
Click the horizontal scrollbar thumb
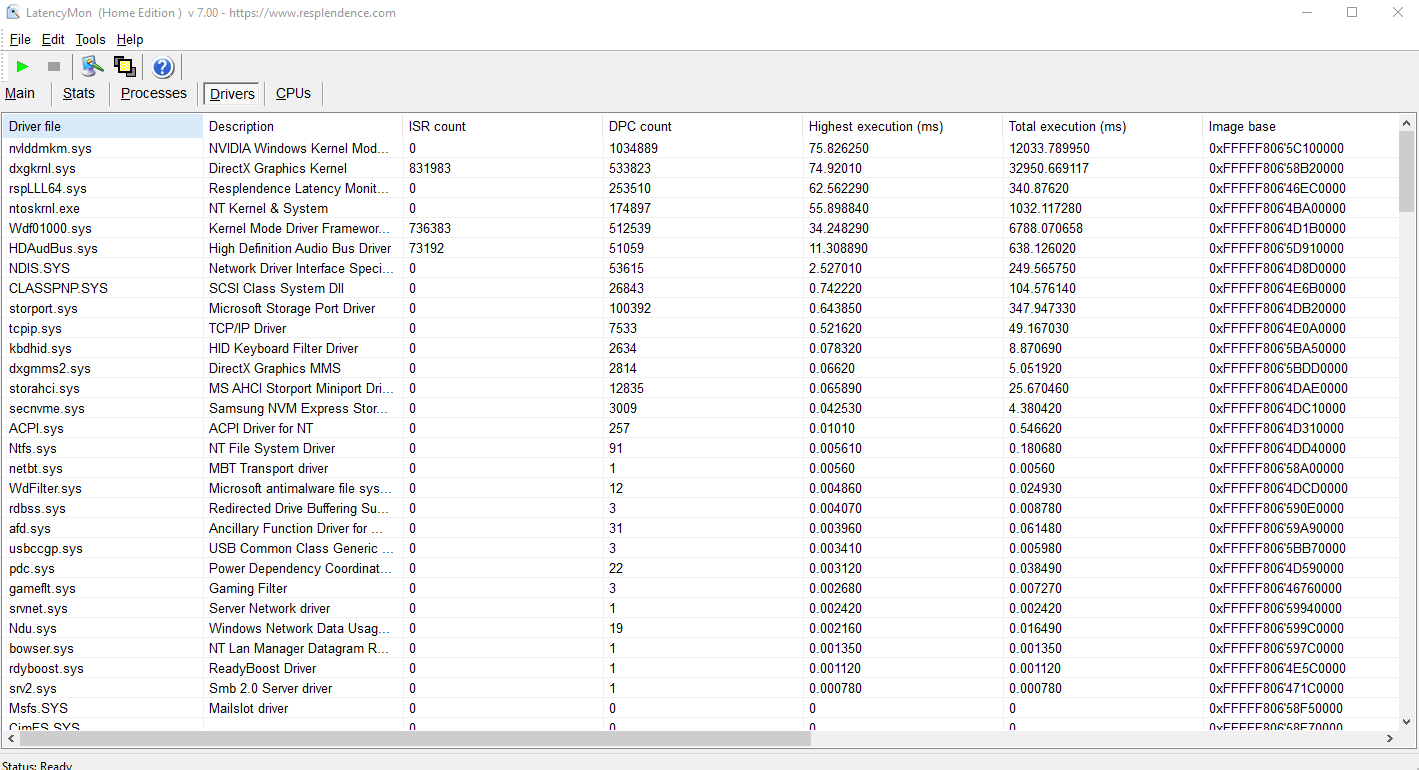point(415,738)
